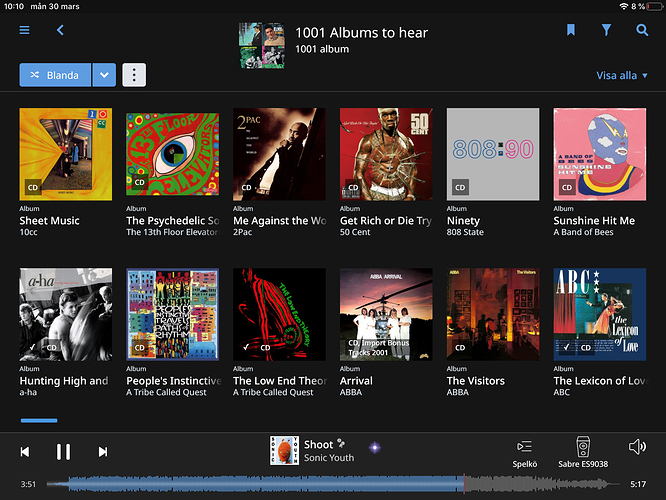Screen dimensions: 666x500
Task: Open the filter funnel icon
Action: point(606,30)
